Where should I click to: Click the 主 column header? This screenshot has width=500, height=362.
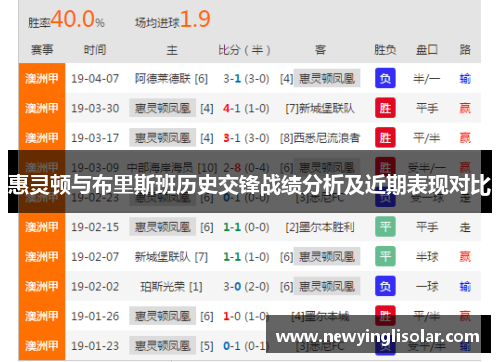172,50
